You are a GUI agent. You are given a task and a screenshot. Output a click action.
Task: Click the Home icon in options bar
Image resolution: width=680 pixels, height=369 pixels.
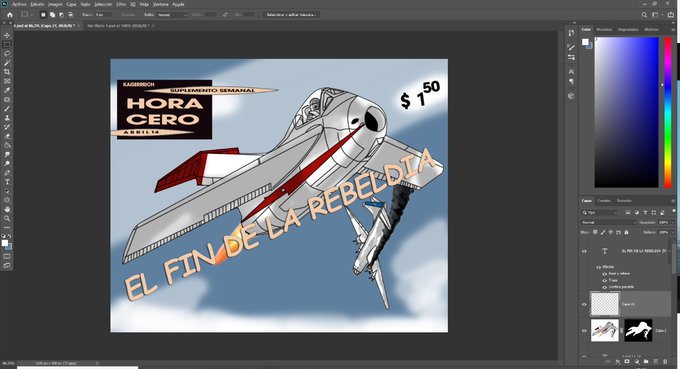10,15
